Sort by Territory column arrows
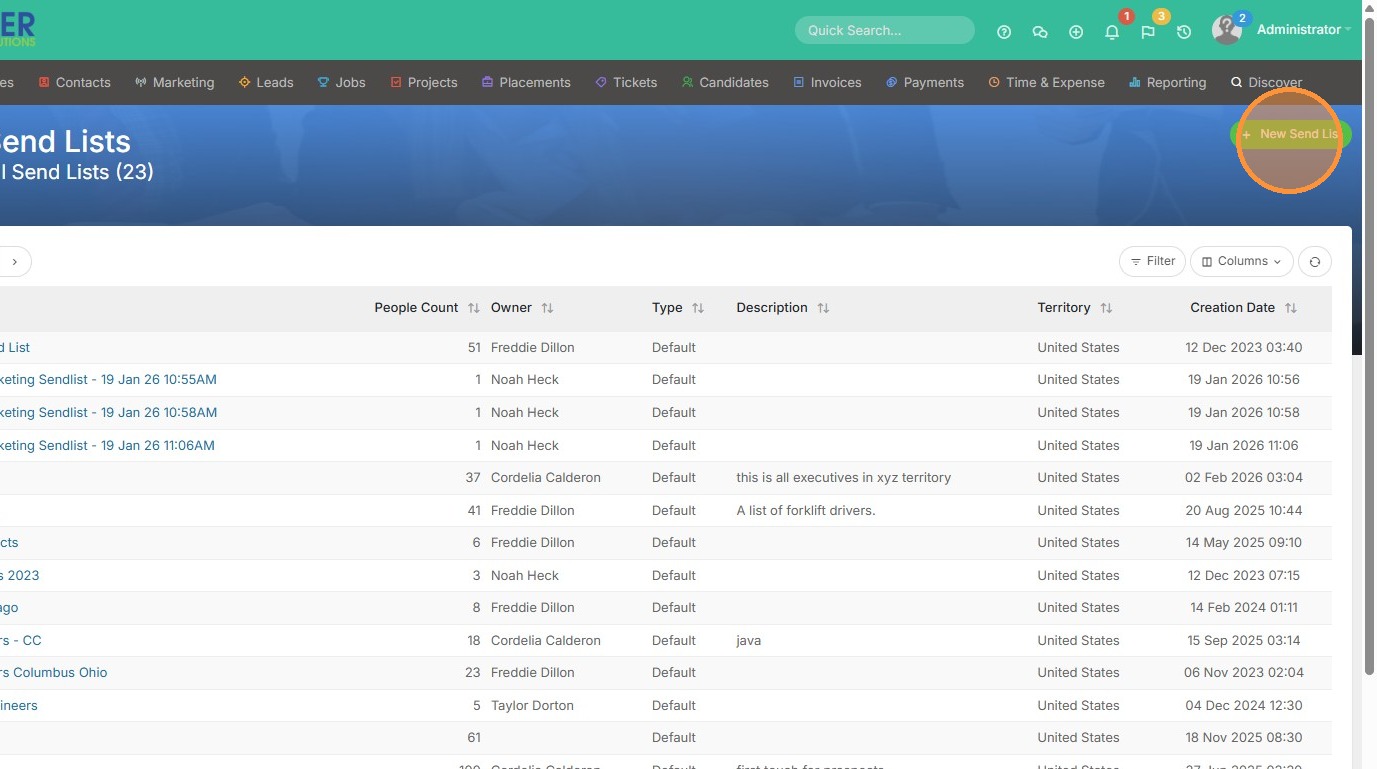This screenshot has width=1377, height=769. tap(1106, 308)
